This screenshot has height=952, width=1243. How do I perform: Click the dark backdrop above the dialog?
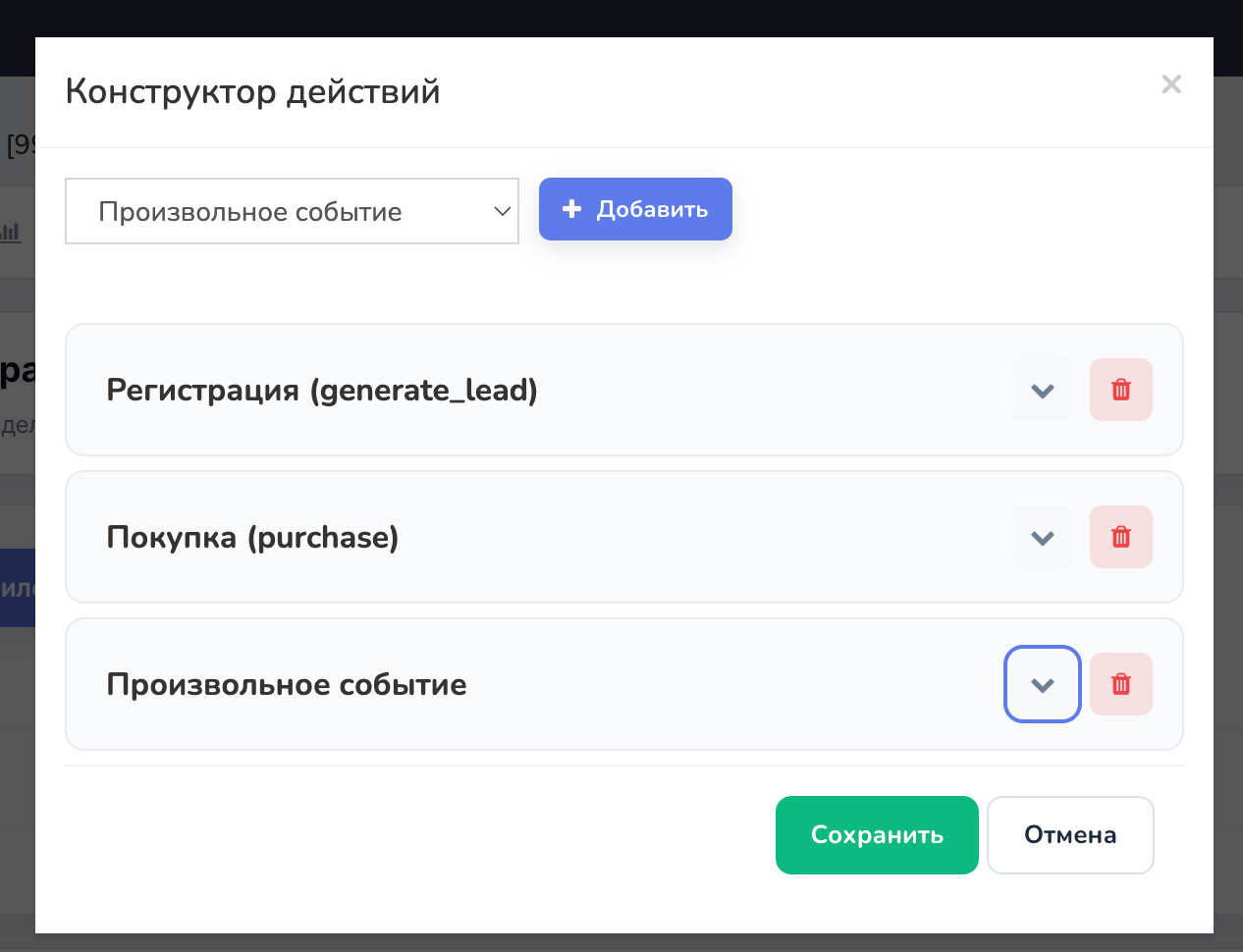coord(621,18)
